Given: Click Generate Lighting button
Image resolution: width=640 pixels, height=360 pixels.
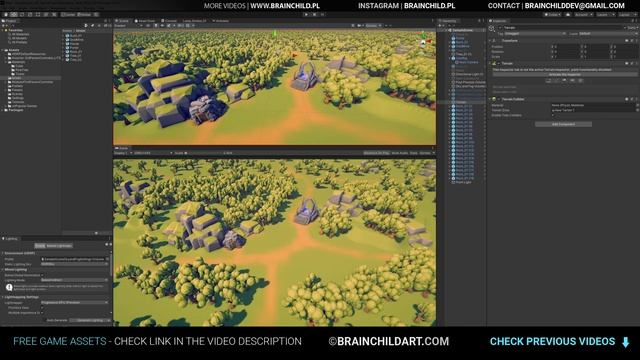Looking at the screenshot, I should pos(90,320).
